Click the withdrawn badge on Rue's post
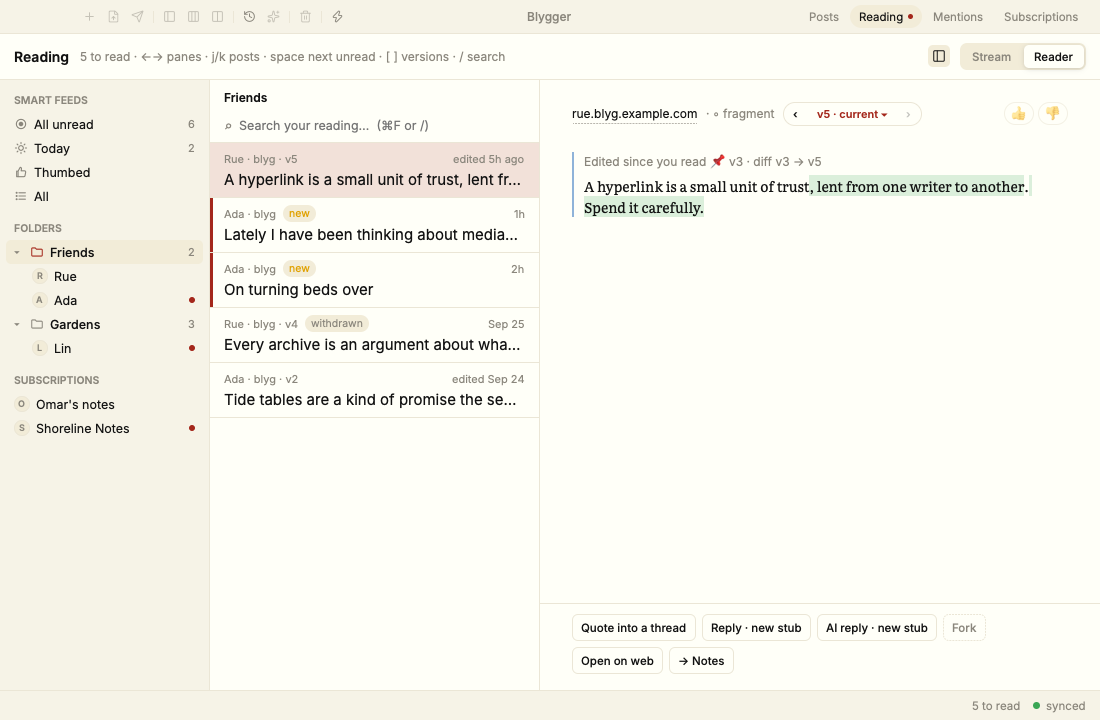The image size is (1100, 720). (x=337, y=324)
